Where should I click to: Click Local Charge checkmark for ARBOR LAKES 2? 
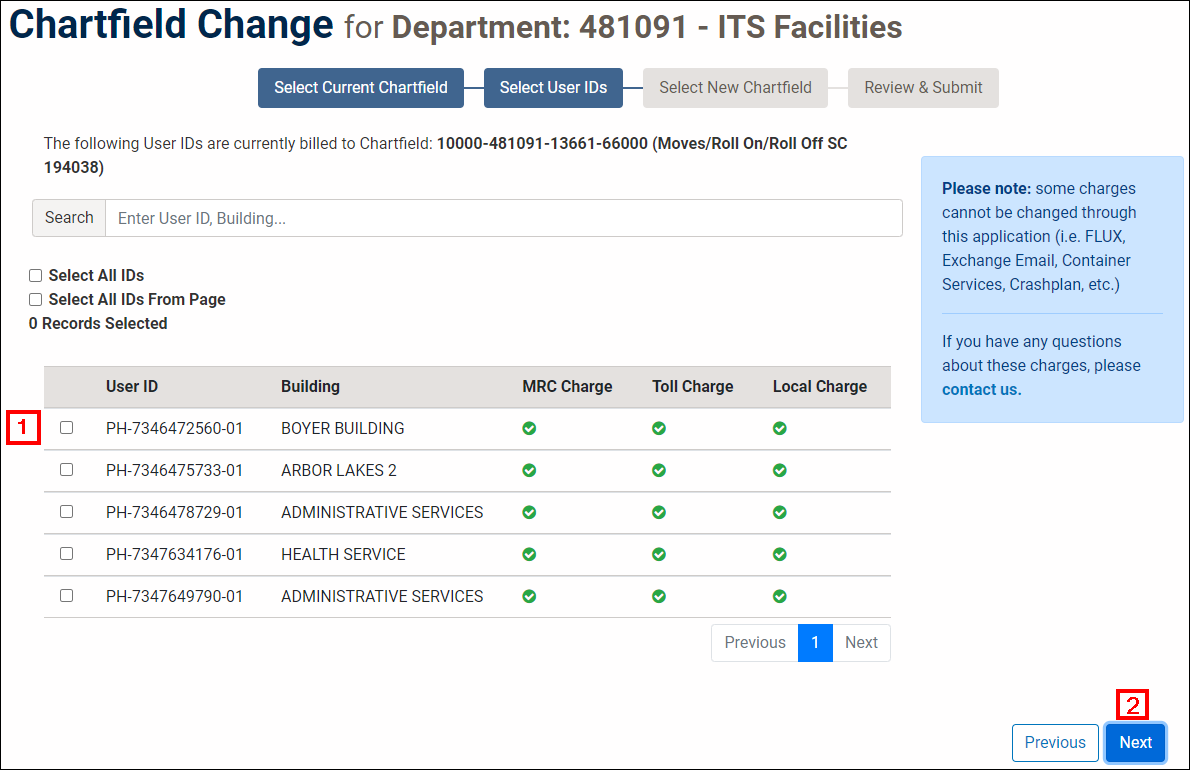pyautogui.click(x=779, y=470)
